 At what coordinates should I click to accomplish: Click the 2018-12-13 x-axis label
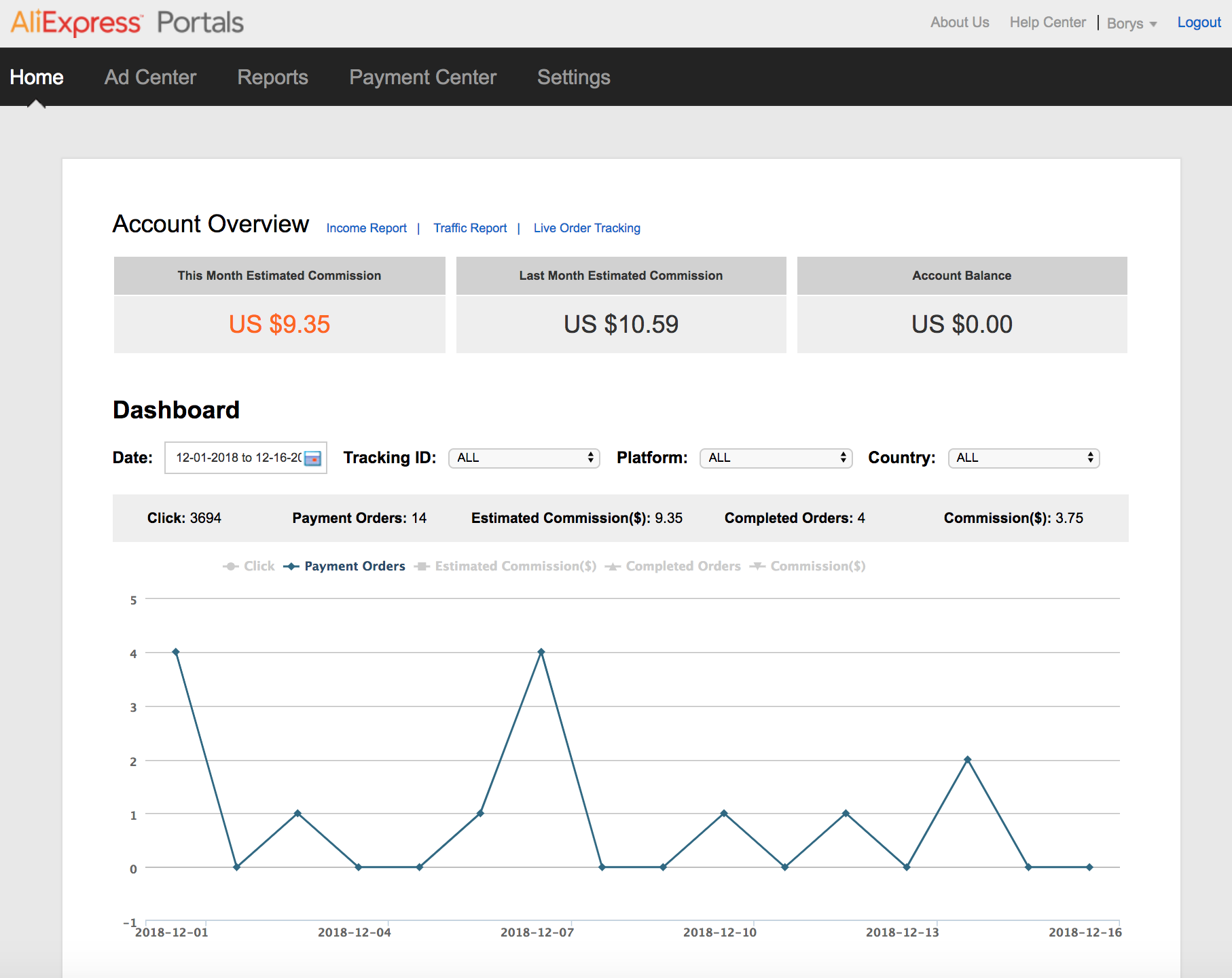tap(903, 932)
